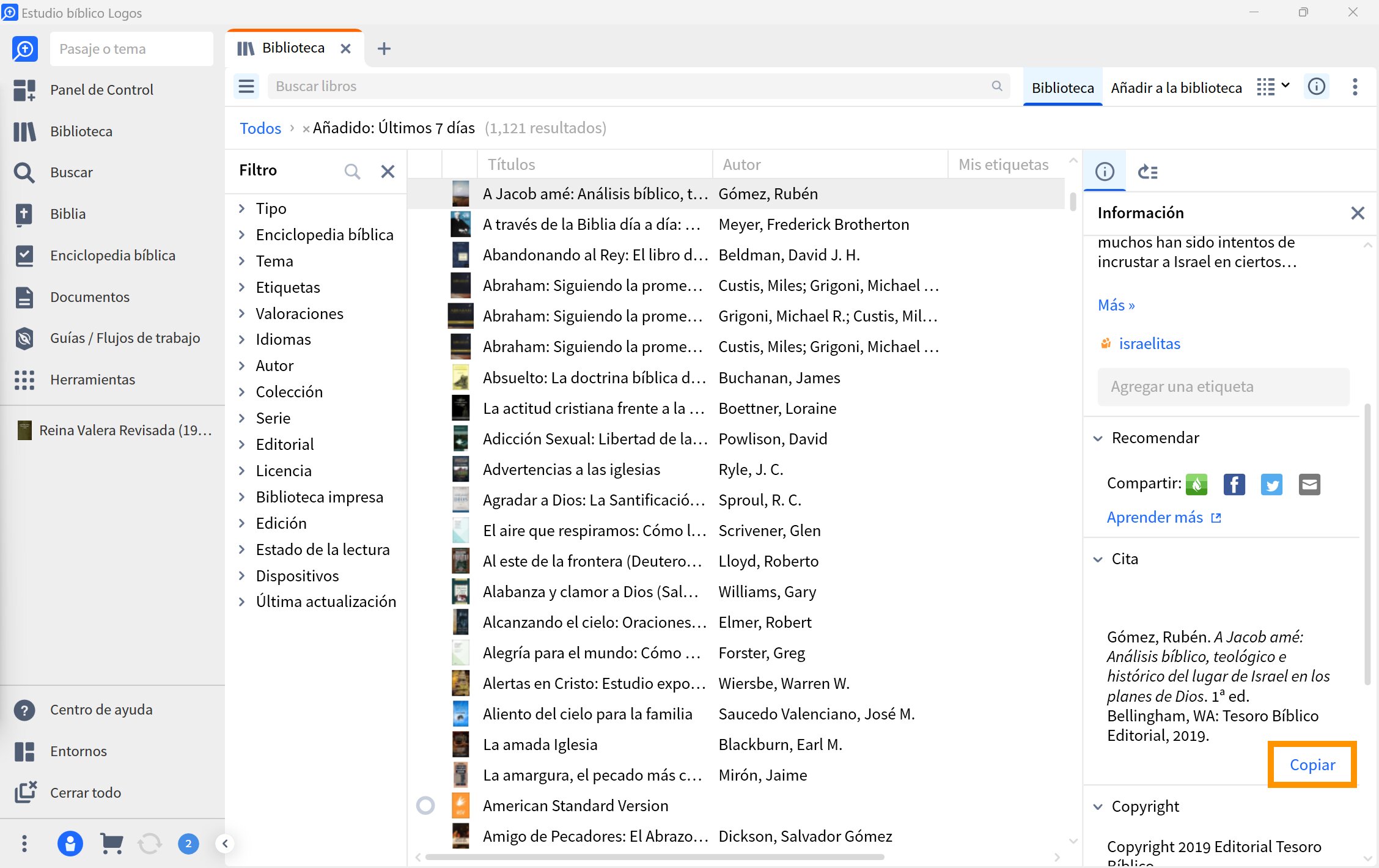Expand the Enciclopedia bíblica filter

pos(242,235)
